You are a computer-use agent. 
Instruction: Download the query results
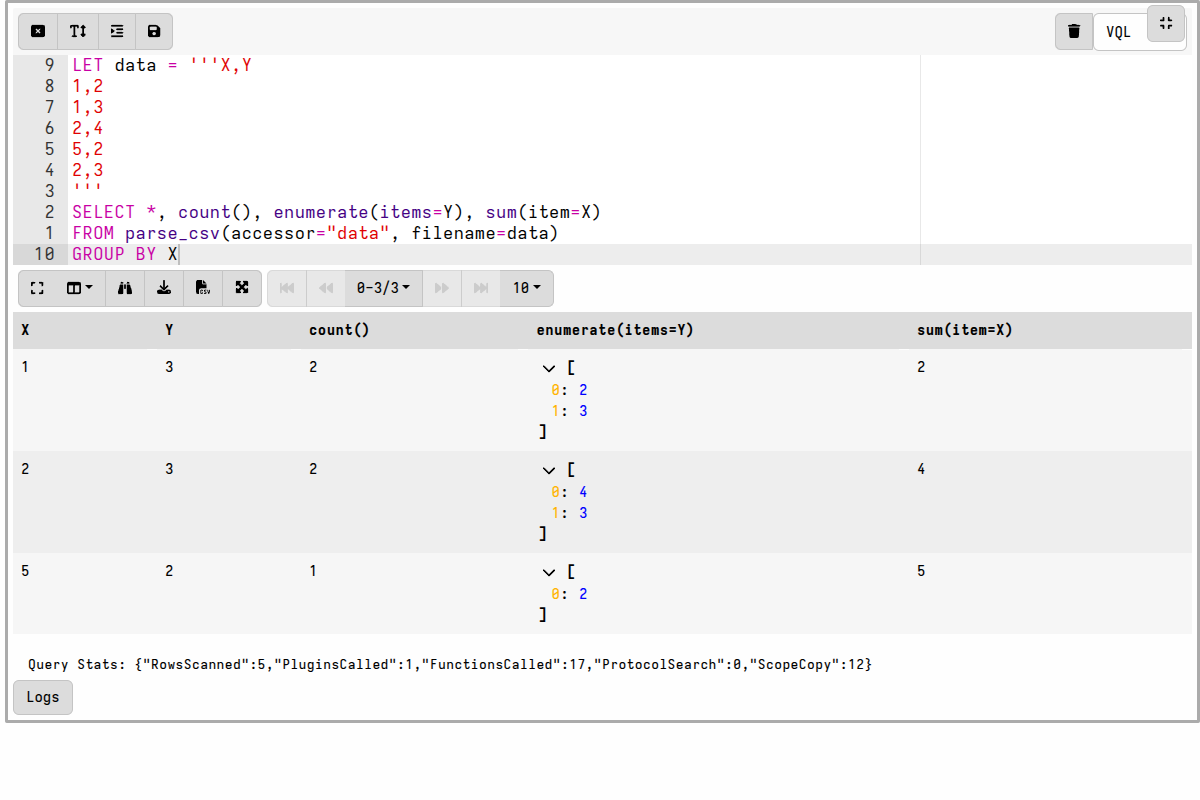[164, 288]
